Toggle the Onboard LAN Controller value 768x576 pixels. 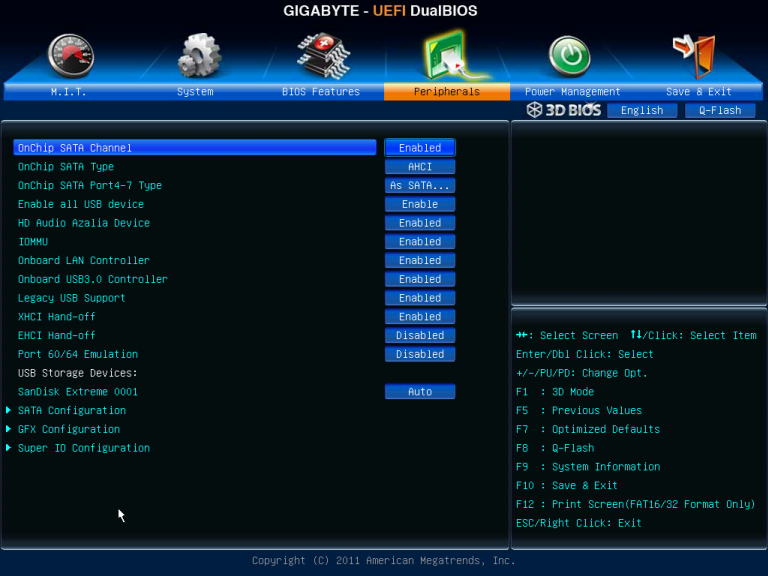tap(420, 260)
